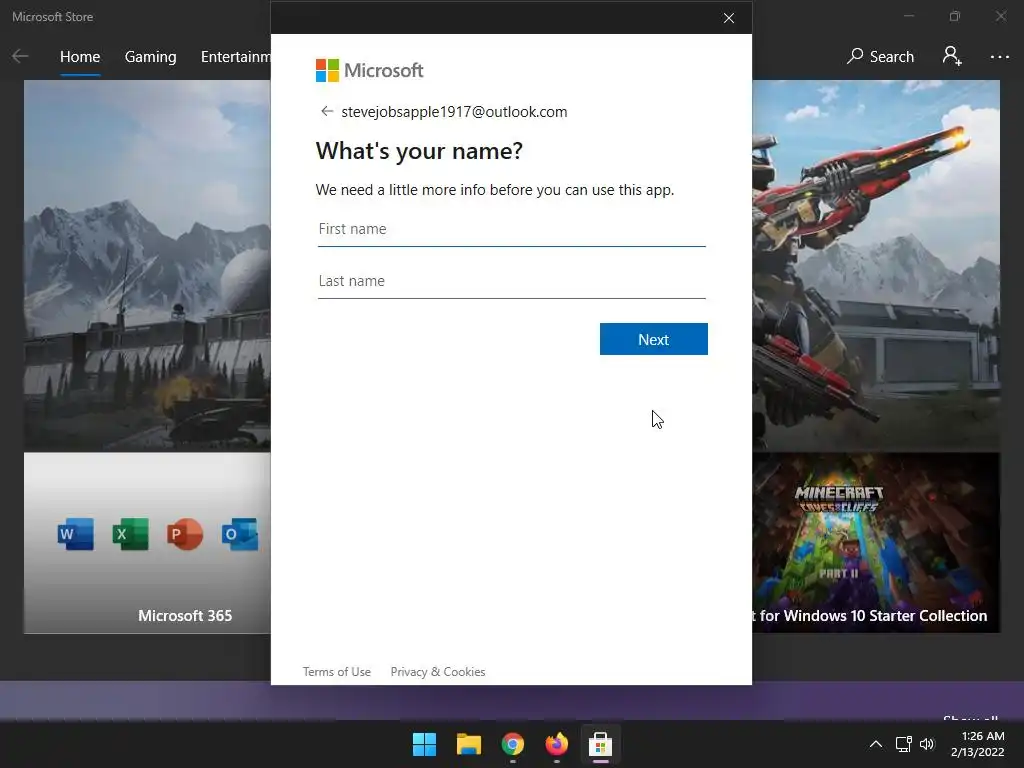Close the Microsoft sign-in dialog
The height and width of the screenshot is (768, 1024).
[729, 18]
